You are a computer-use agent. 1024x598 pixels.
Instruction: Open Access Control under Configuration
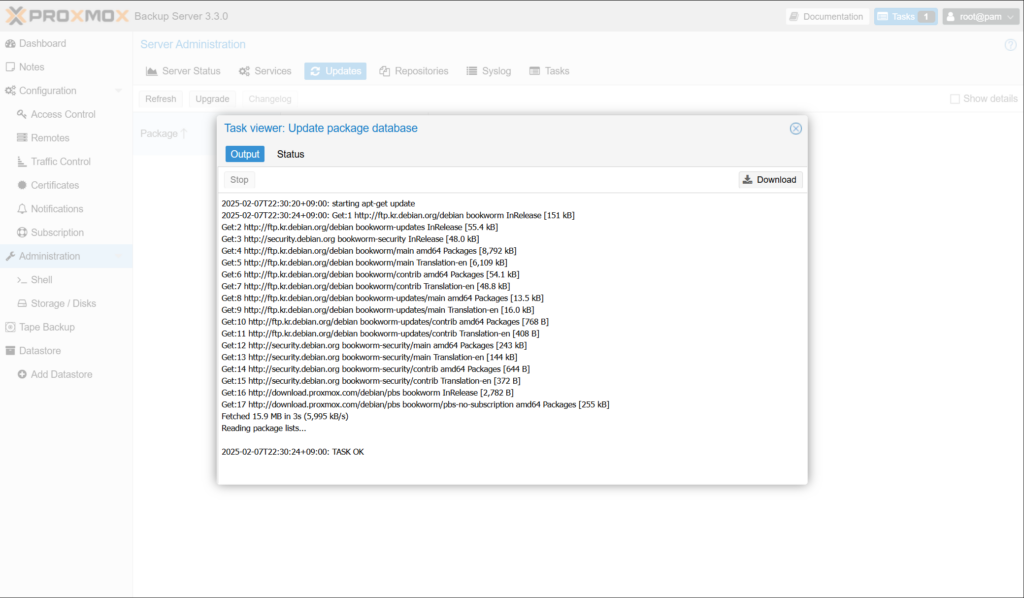click(x=62, y=114)
